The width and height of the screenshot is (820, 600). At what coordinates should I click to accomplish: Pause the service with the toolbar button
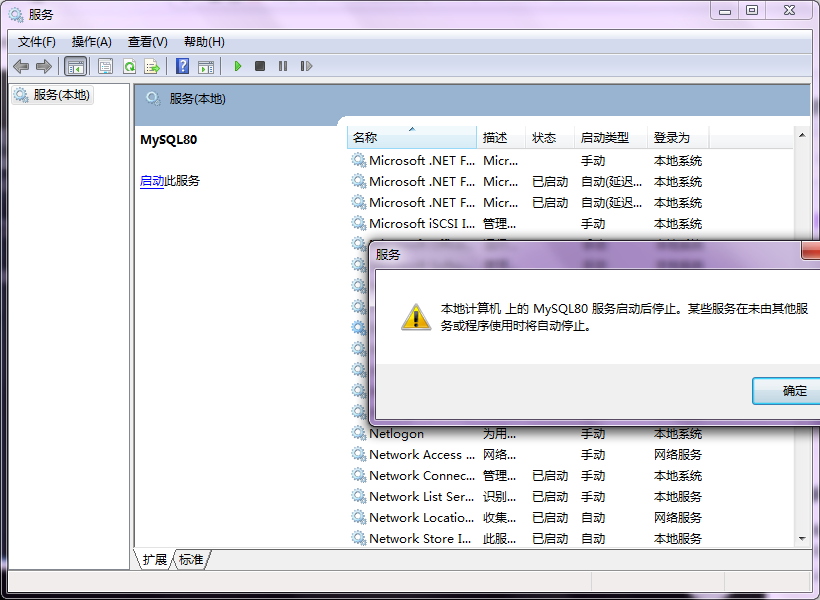(x=283, y=66)
